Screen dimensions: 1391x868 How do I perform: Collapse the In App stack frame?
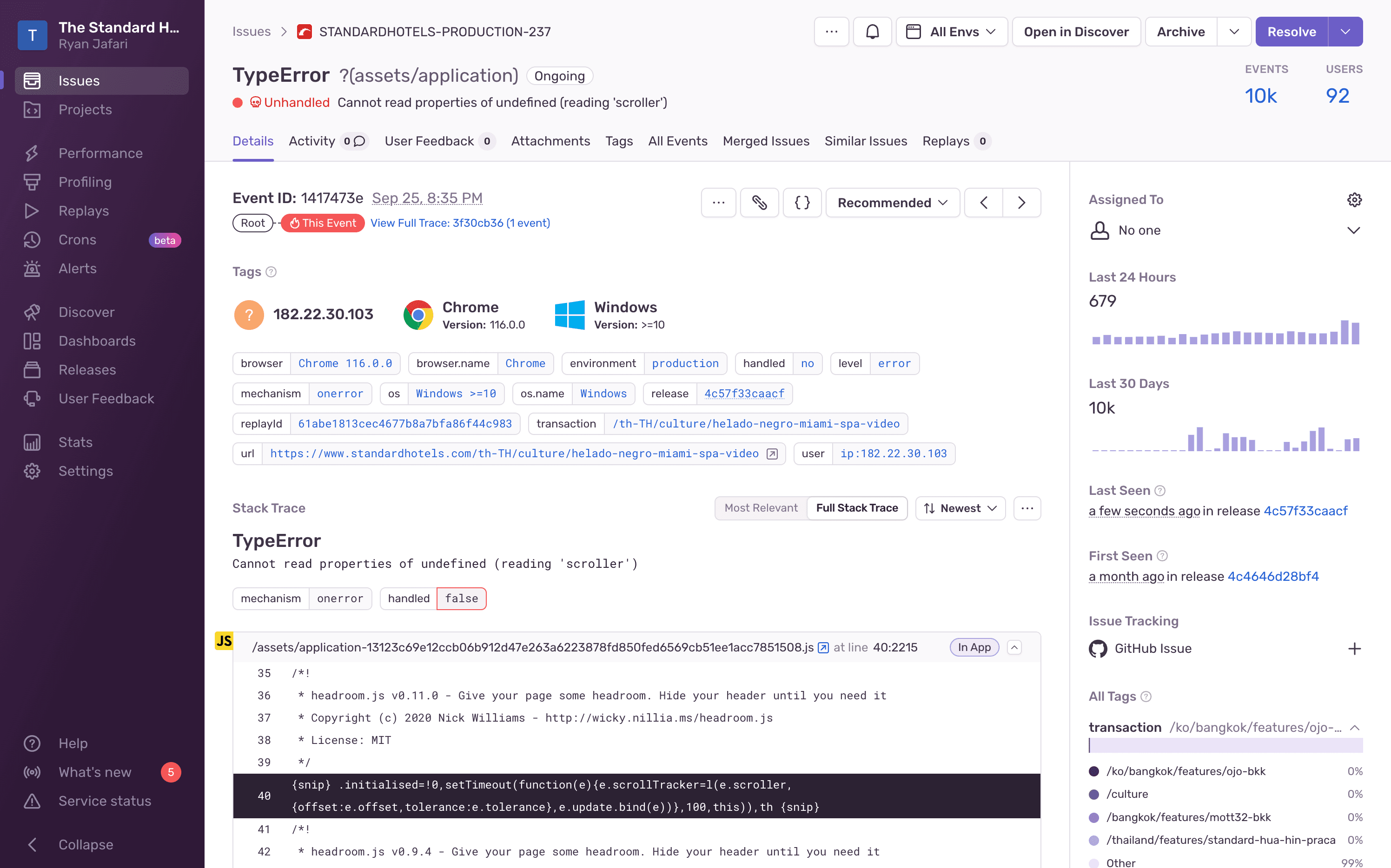click(1014, 648)
